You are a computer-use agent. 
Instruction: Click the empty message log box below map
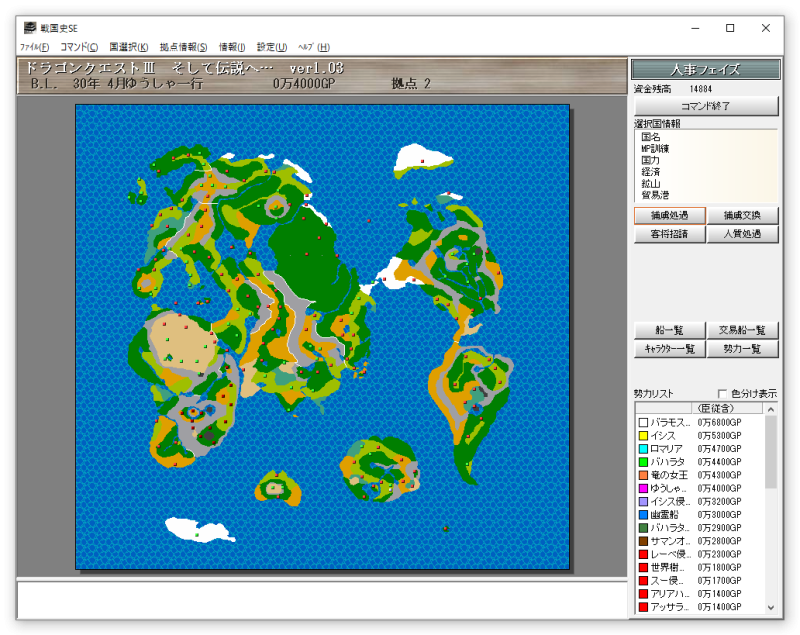pyautogui.click(x=322, y=600)
